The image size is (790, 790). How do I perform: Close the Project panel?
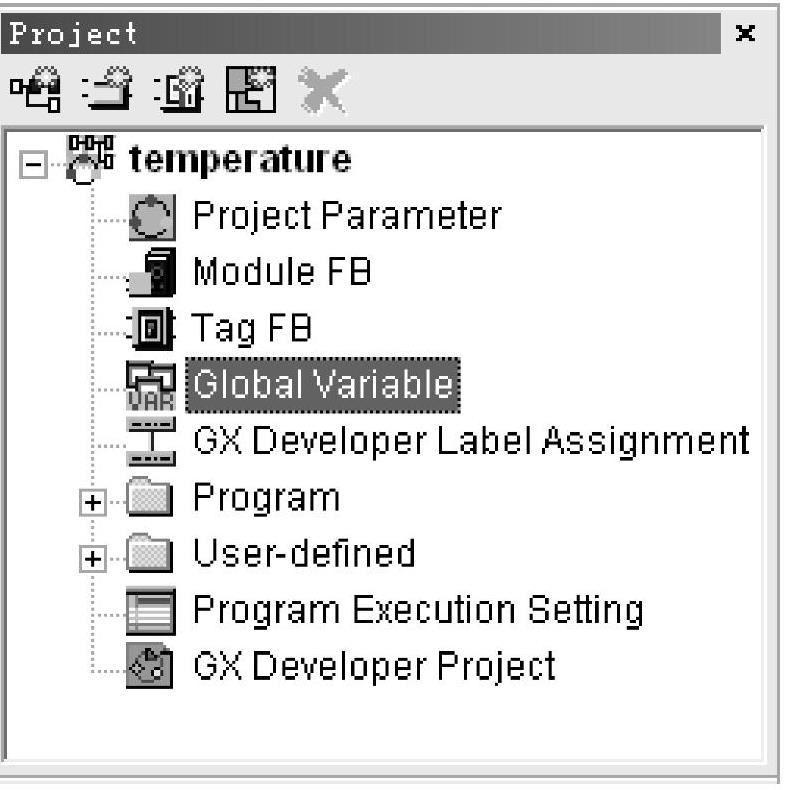point(745,33)
